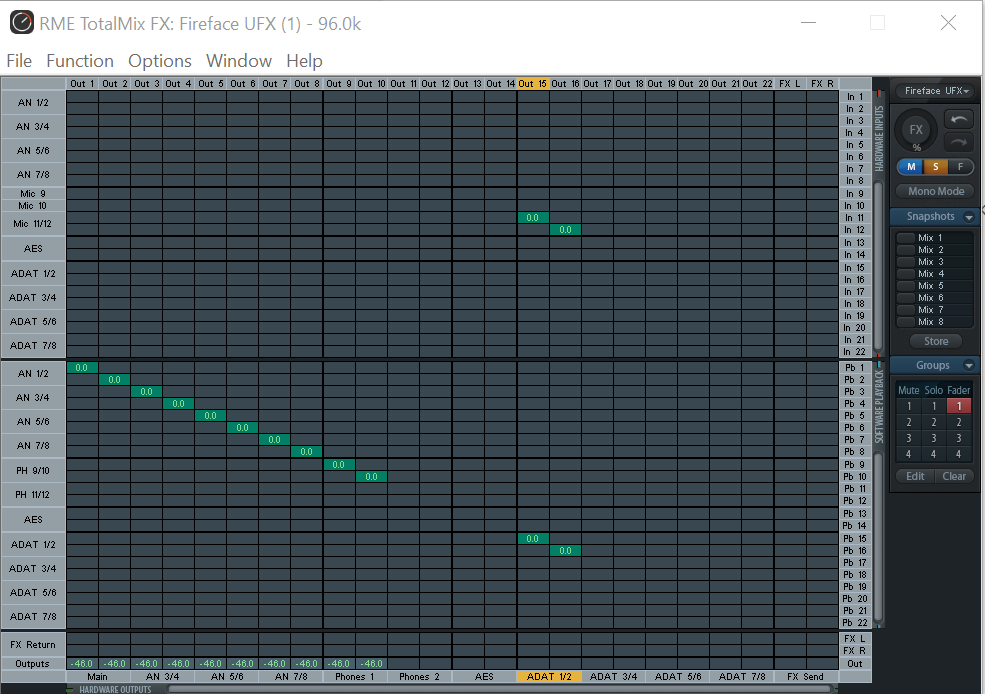Click the FX percentage knob
The width and height of the screenshot is (985, 694).
pos(916,130)
